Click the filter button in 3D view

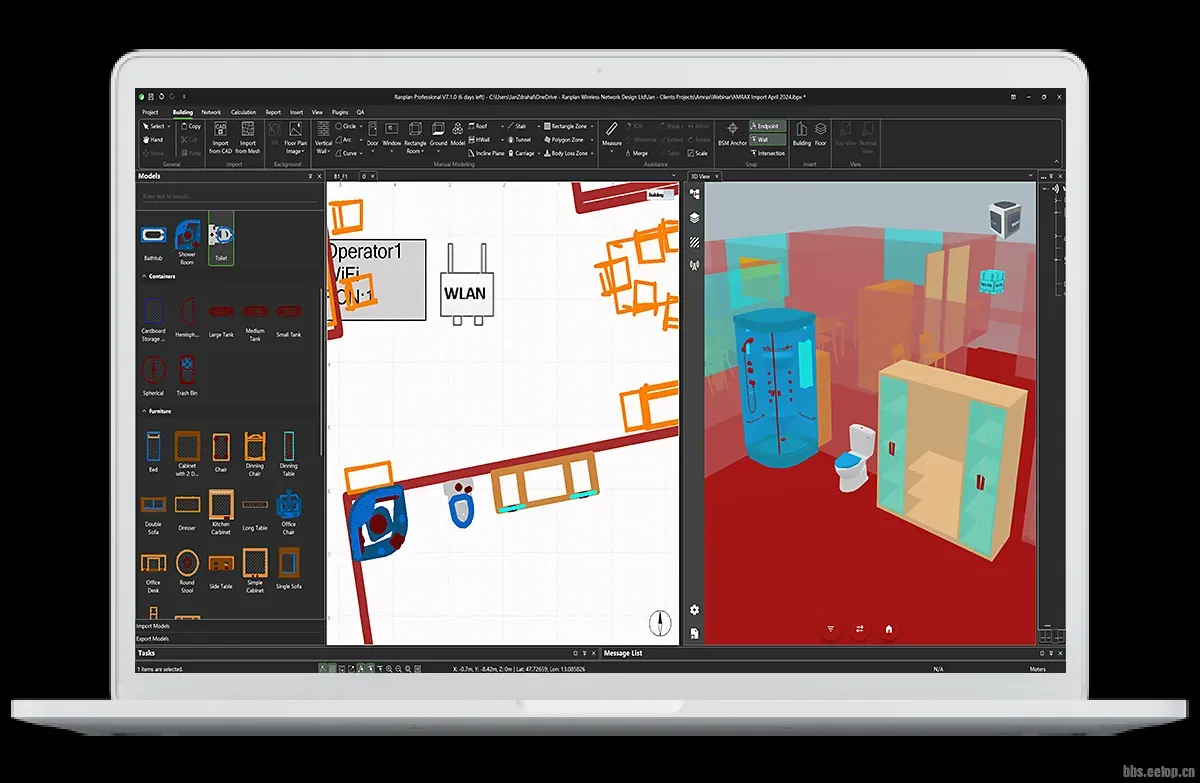click(830, 630)
